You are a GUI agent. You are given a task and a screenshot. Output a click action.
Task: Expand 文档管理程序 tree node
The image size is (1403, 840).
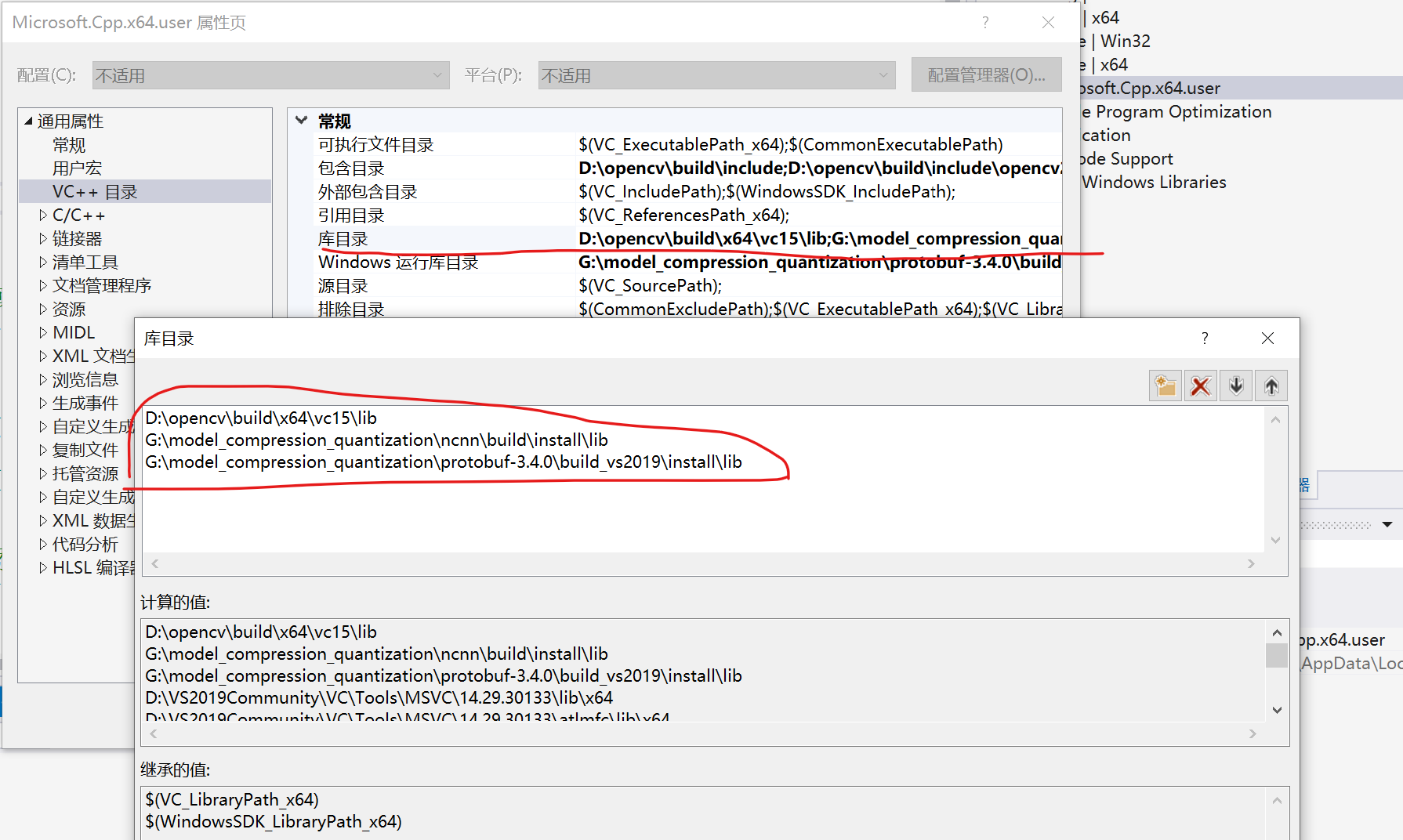(43, 285)
